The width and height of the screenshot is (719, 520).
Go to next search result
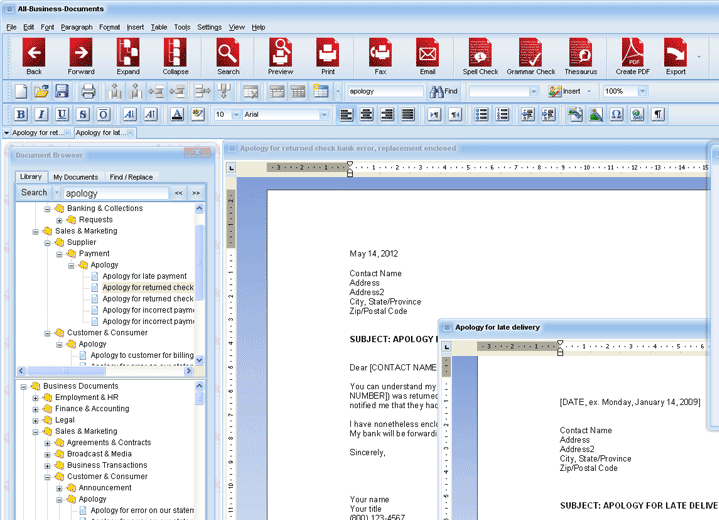(x=196, y=193)
